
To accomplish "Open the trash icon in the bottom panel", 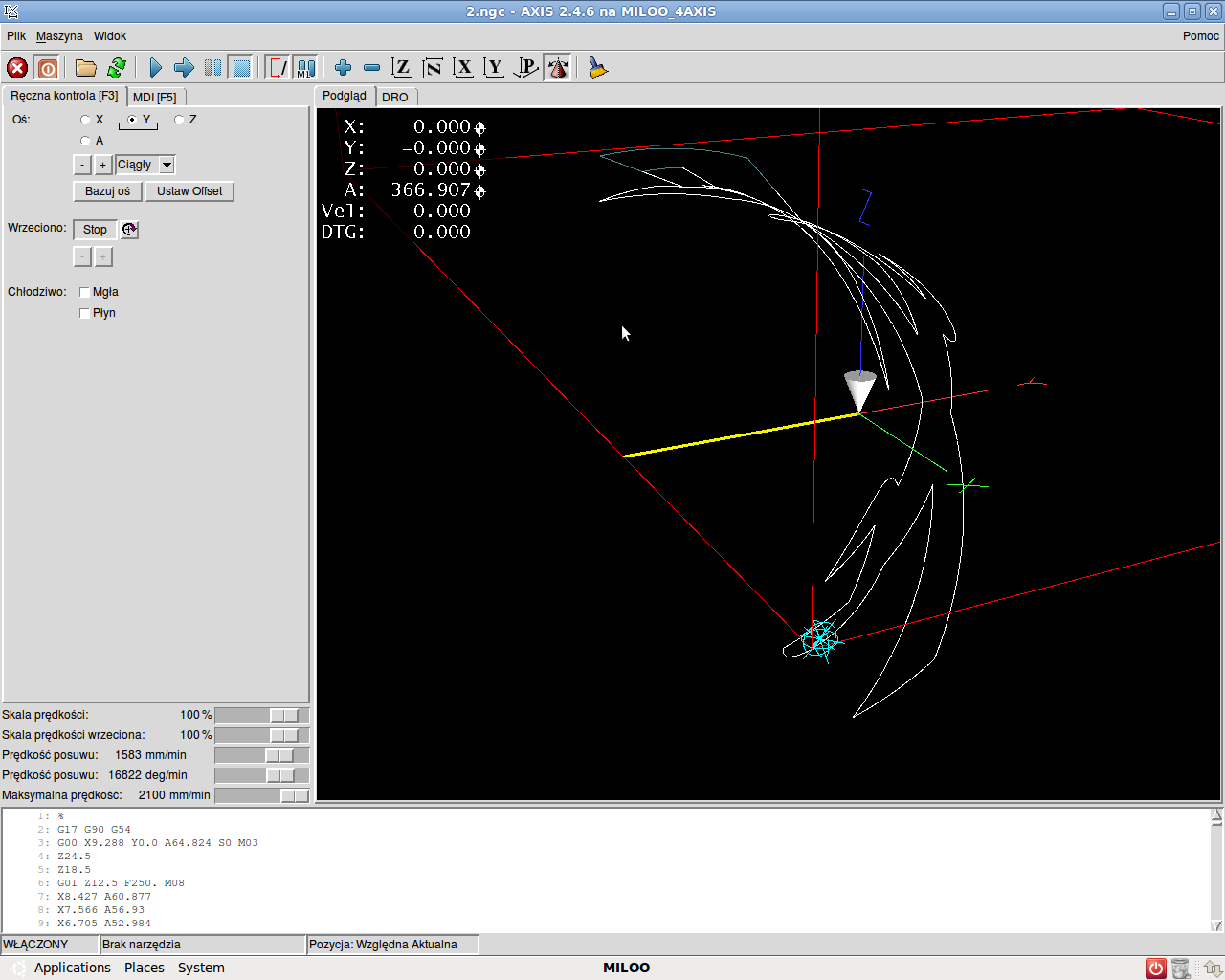I will [x=1181, y=969].
